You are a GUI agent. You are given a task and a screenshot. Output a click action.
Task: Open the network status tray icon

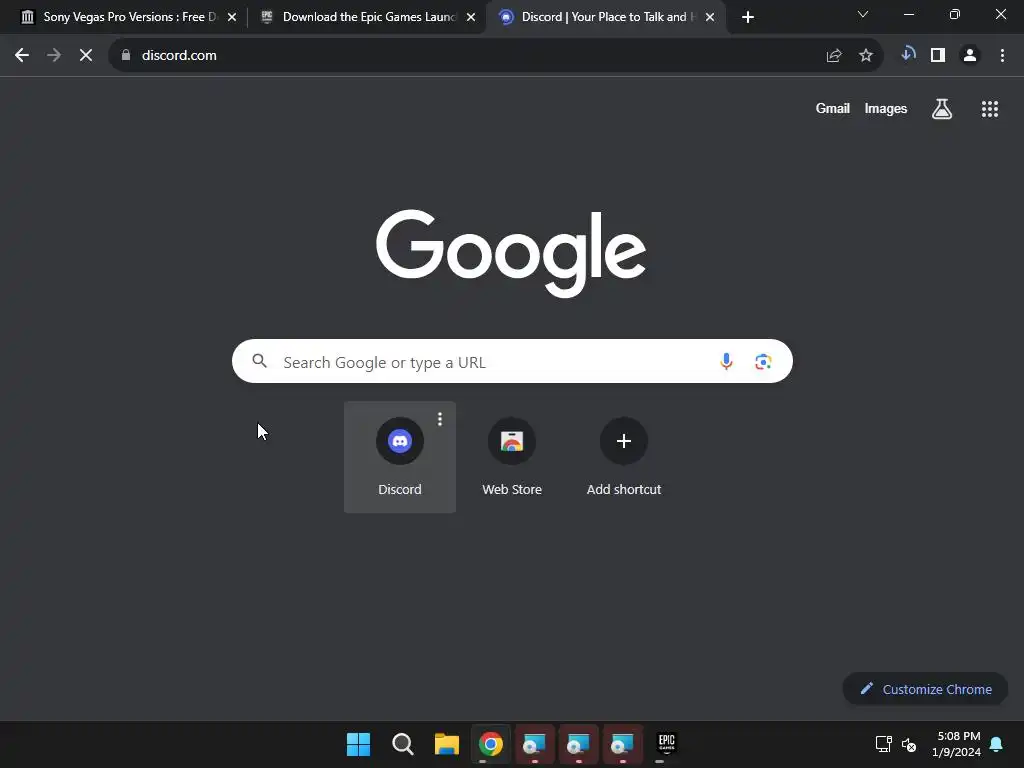point(883,744)
